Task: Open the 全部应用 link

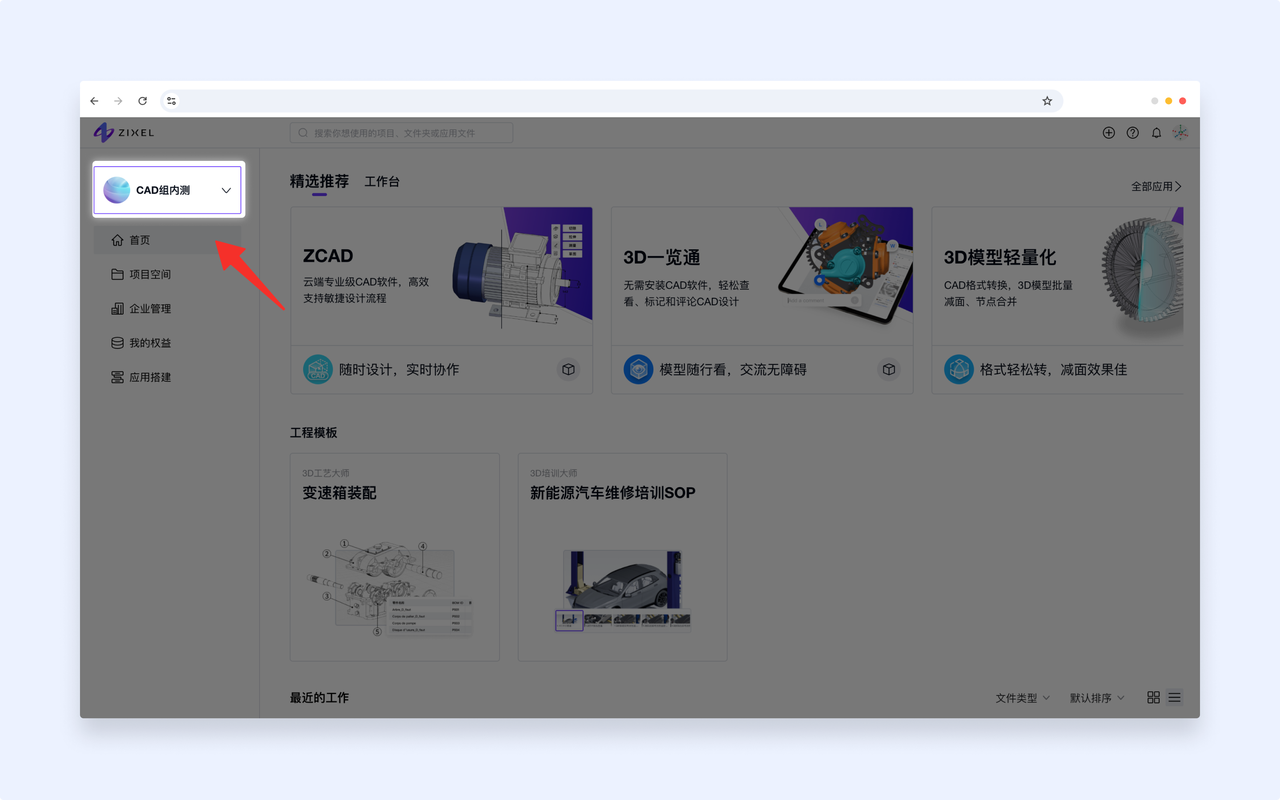Action: pyautogui.click(x=1156, y=187)
